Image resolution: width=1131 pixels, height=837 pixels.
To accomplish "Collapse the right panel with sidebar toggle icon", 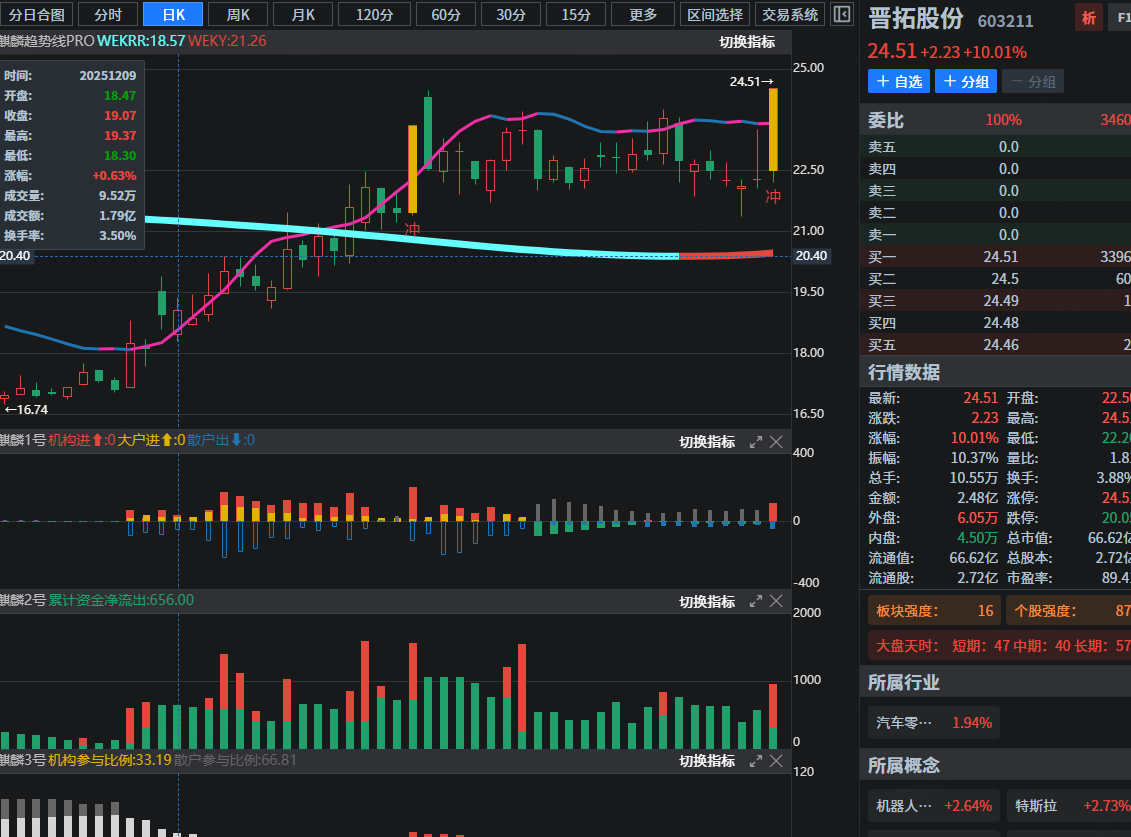I will click(842, 14).
